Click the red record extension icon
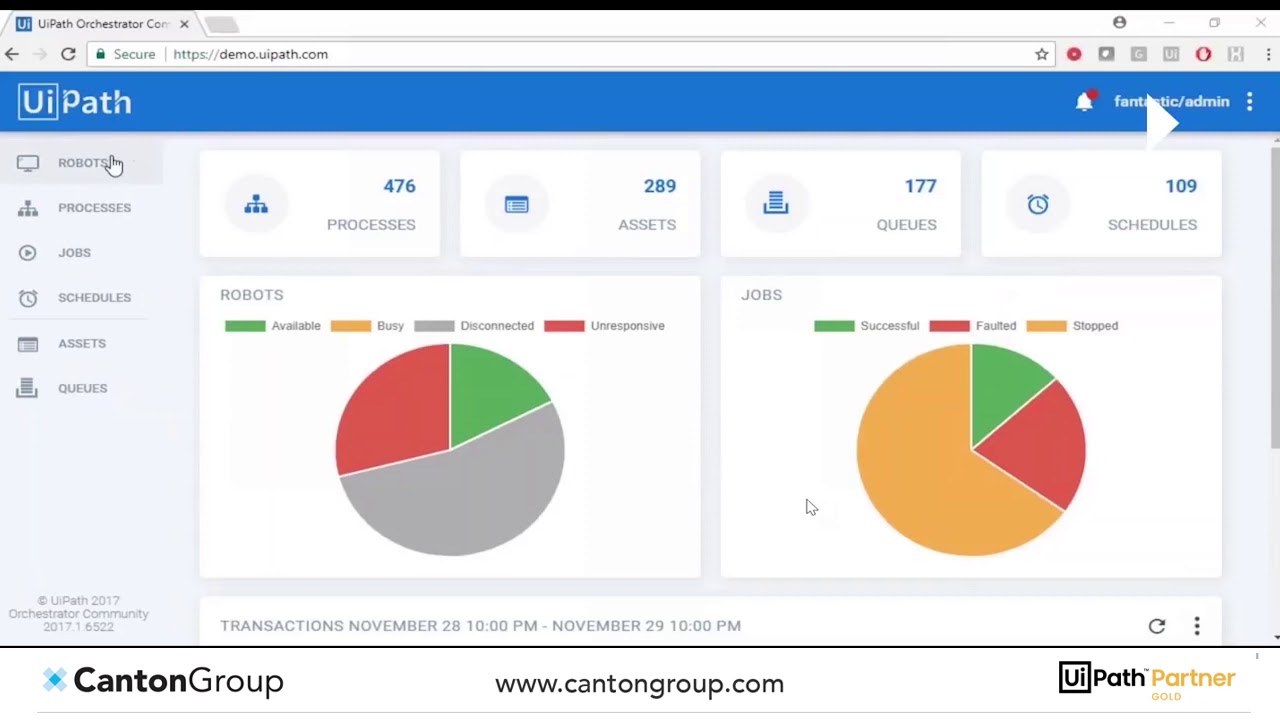 point(1074,54)
